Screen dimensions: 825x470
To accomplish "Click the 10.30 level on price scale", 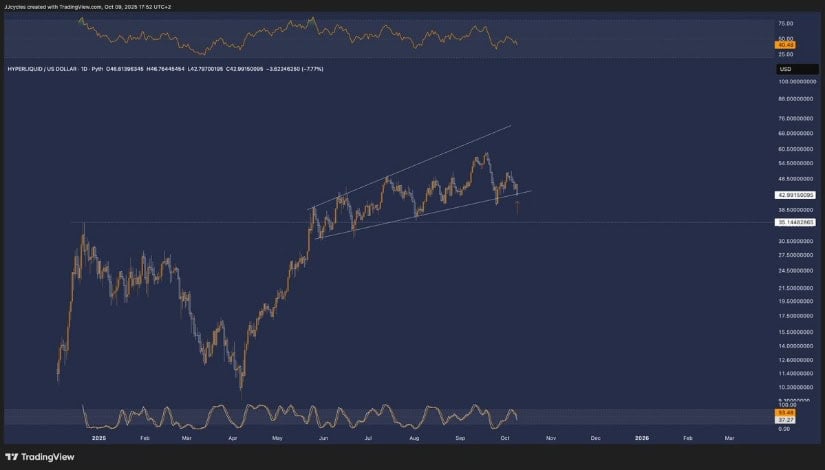I will tap(797, 386).
